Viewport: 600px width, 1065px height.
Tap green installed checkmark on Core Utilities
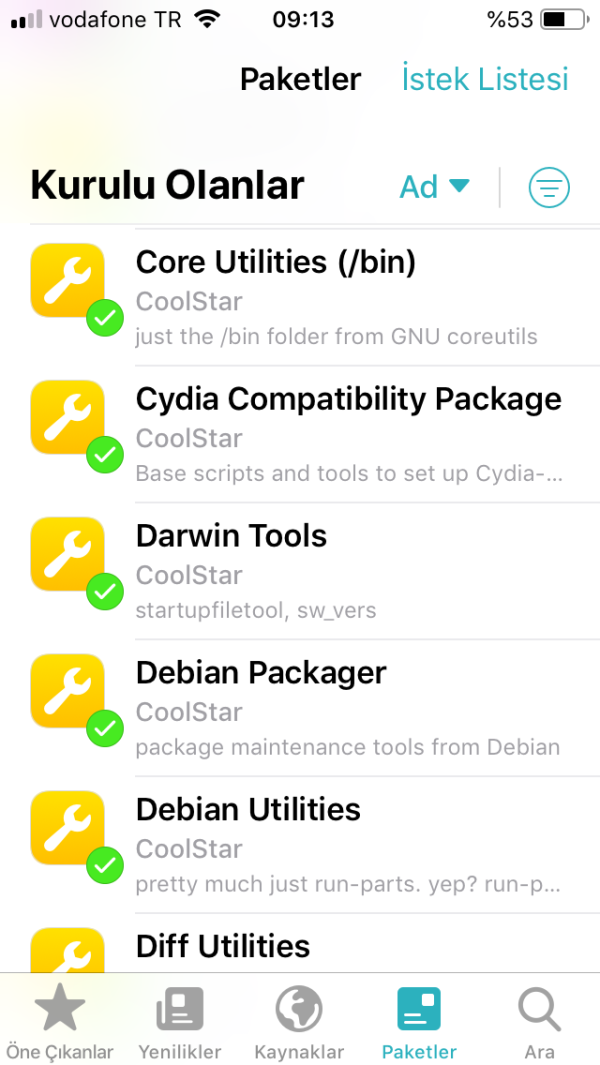(104, 320)
